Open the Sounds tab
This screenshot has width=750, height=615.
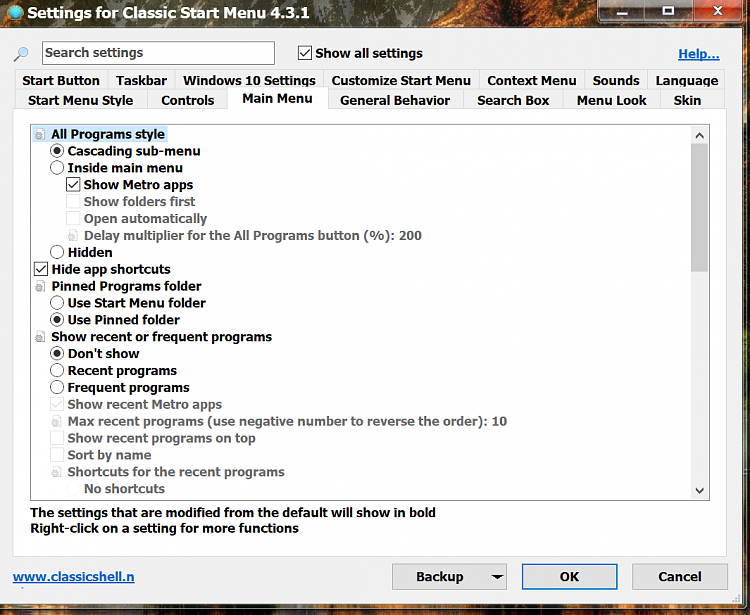click(616, 80)
